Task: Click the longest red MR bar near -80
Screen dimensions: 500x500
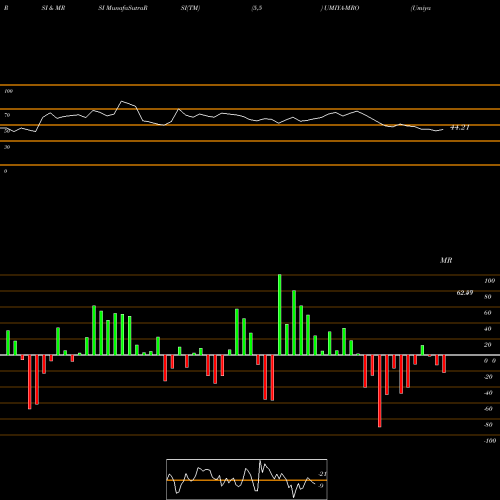Action: pos(380,391)
